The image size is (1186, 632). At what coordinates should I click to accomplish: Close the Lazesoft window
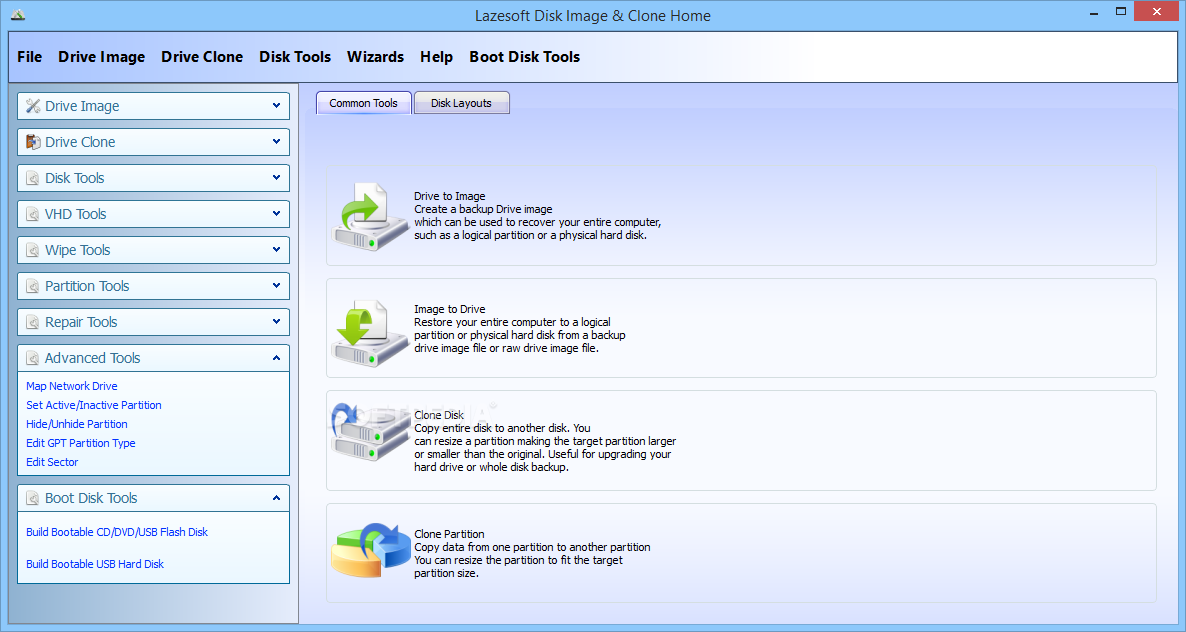pos(1157,11)
